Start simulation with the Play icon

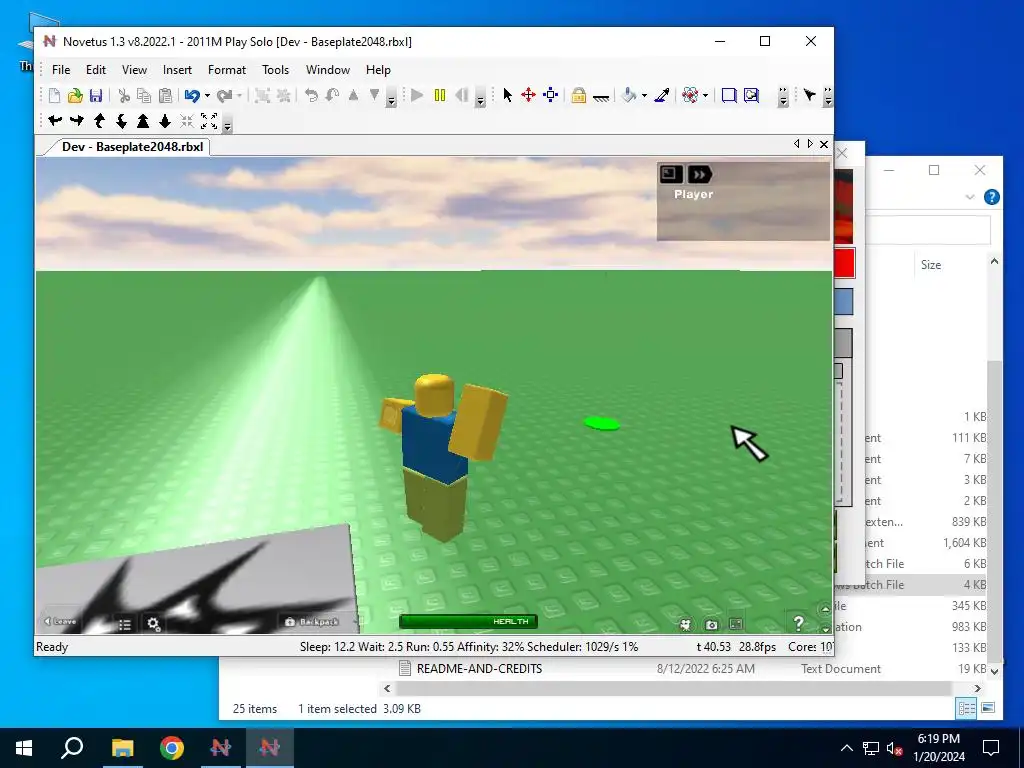tap(417, 95)
